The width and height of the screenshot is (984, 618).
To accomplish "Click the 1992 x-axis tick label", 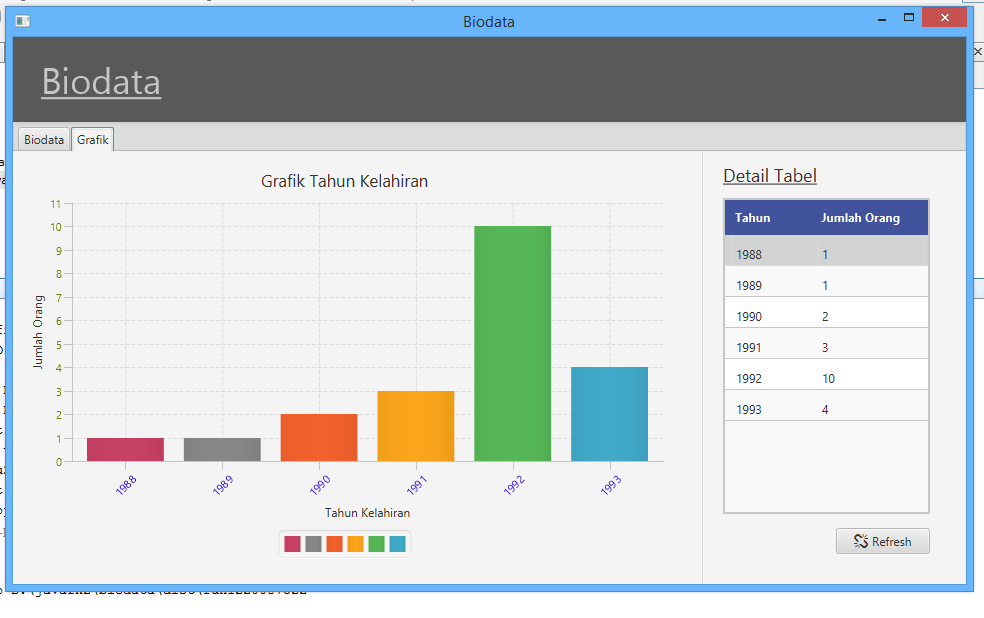I will 514,485.
